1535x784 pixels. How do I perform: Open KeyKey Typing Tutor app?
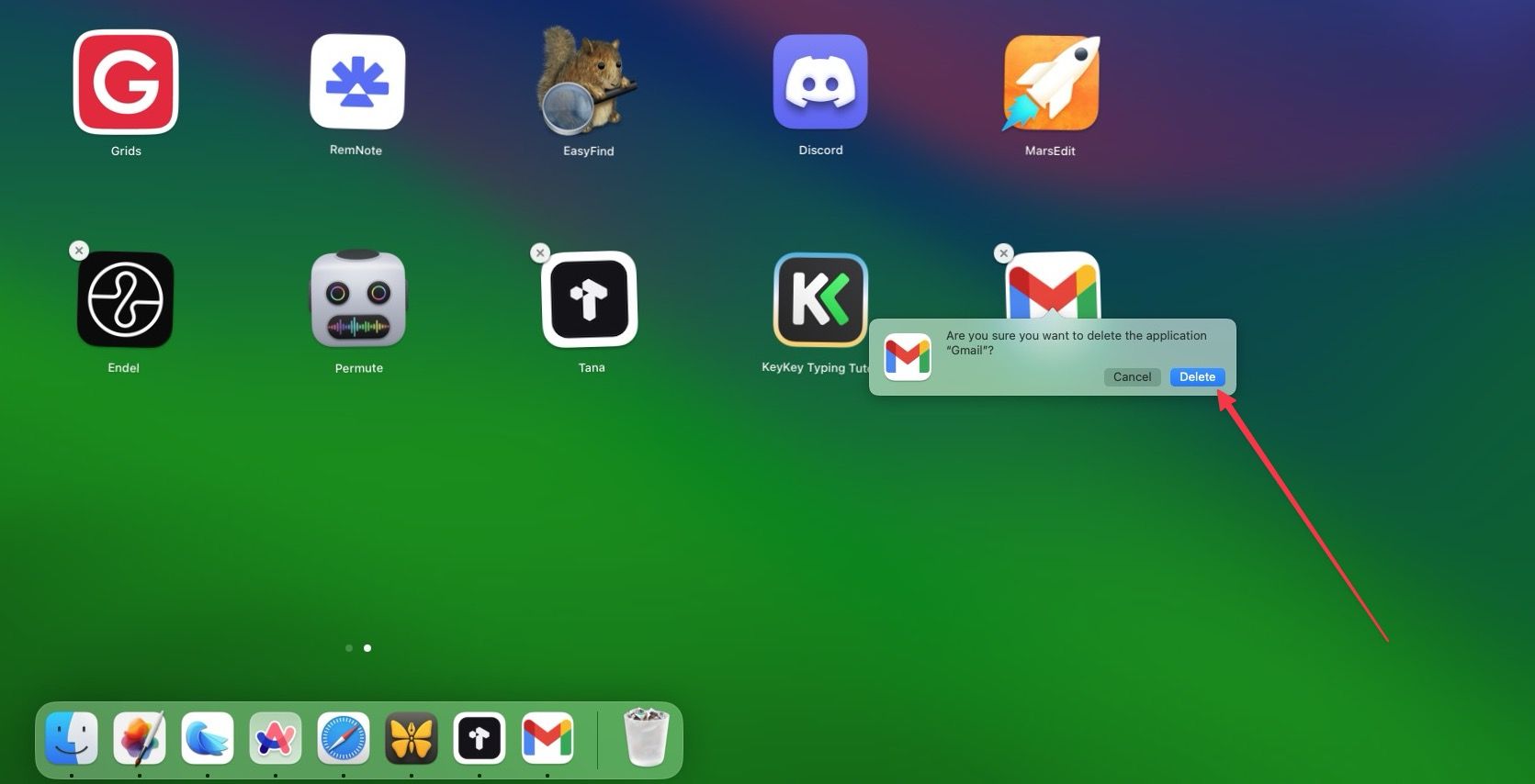coord(820,299)
